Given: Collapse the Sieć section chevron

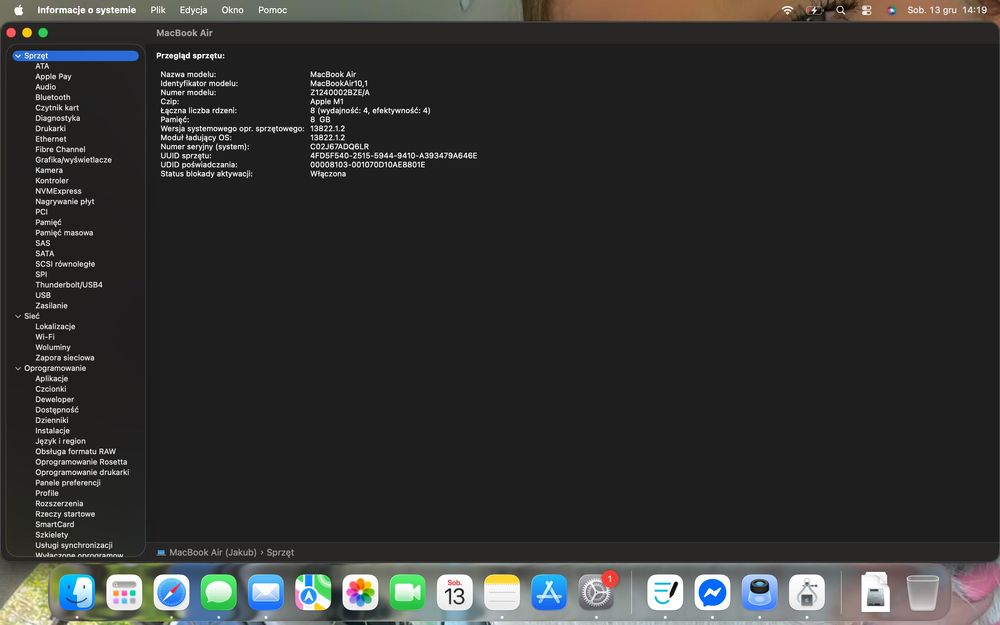Looking at the screenshot, I should click(18, 316).
